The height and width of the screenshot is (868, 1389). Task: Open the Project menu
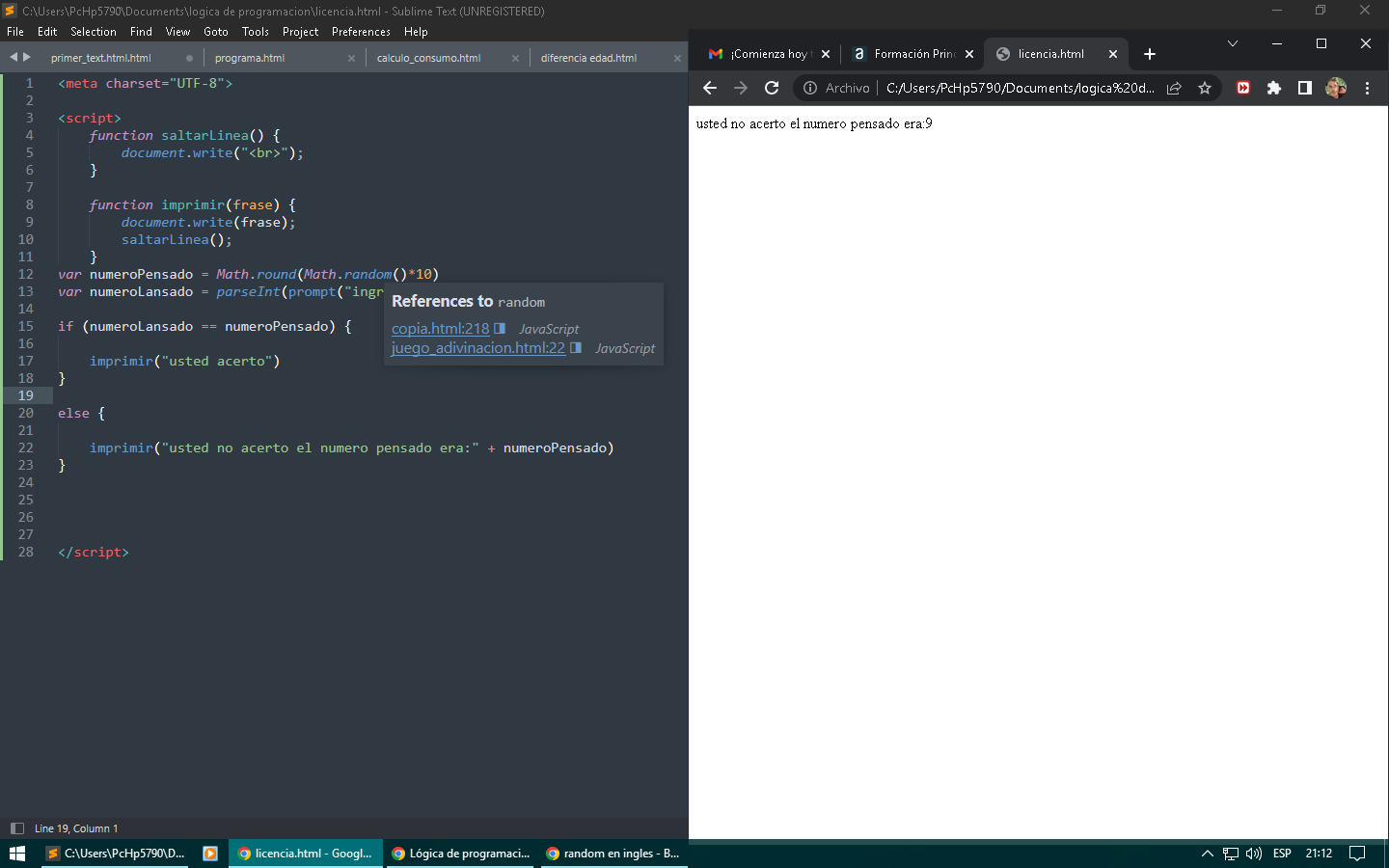pyautogui.click(x=300, y=32)
